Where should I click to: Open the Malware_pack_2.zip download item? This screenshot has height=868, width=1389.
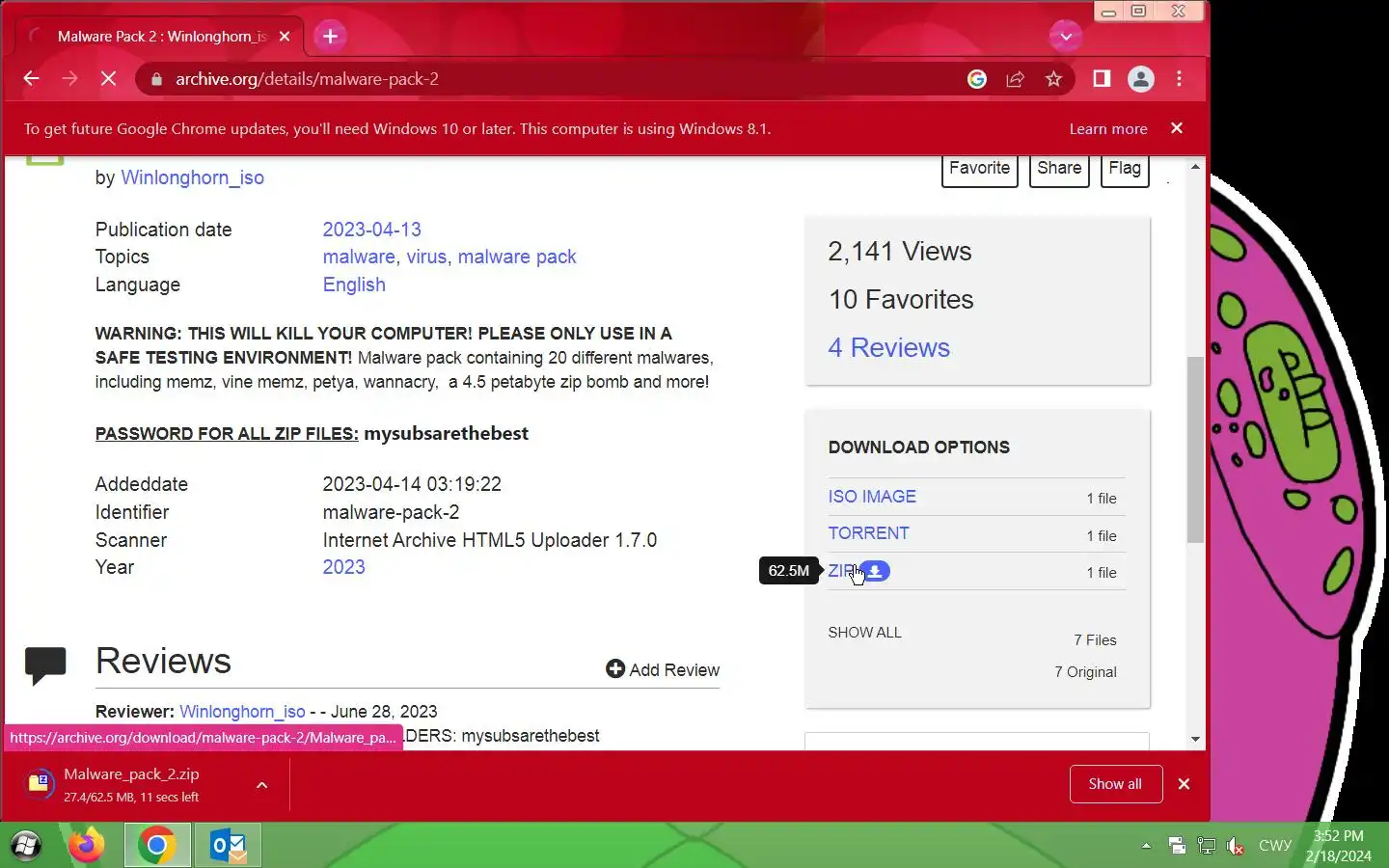(130, 785)
